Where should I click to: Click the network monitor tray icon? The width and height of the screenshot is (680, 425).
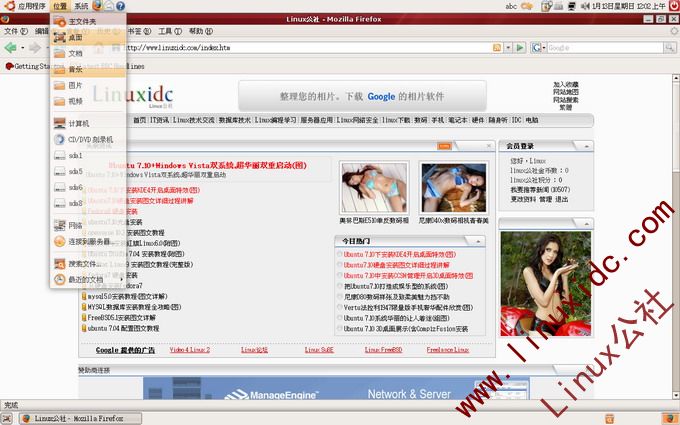[569, 6]
